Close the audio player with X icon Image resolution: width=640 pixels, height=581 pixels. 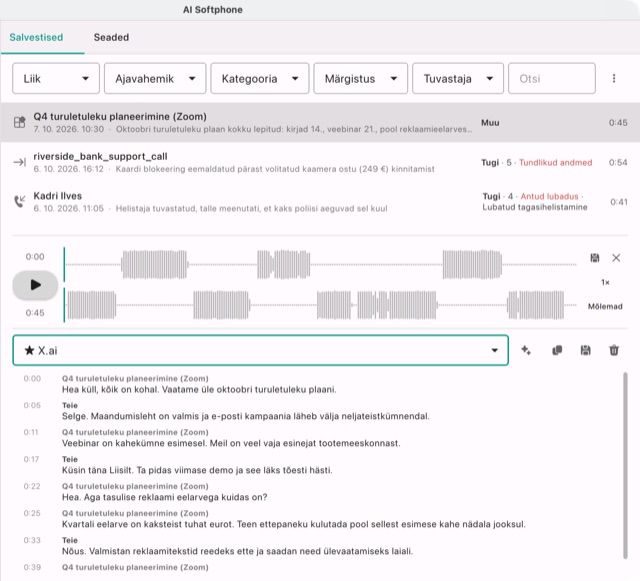coord(616,258)
